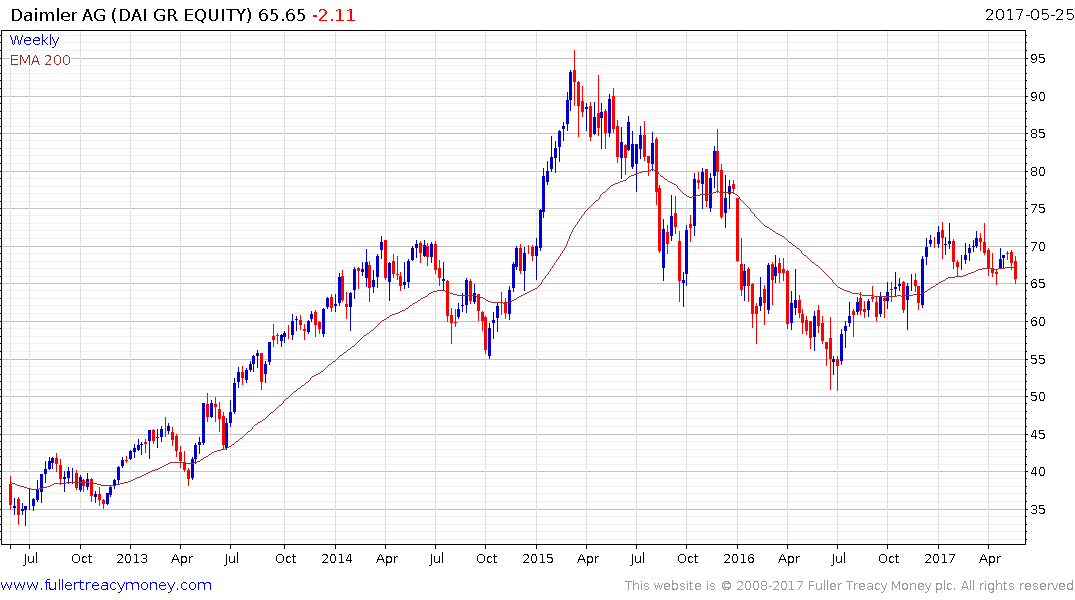Screen dimensions: 1075x600
Task: Select the red -2.11 price change
Action: [334, 14]
